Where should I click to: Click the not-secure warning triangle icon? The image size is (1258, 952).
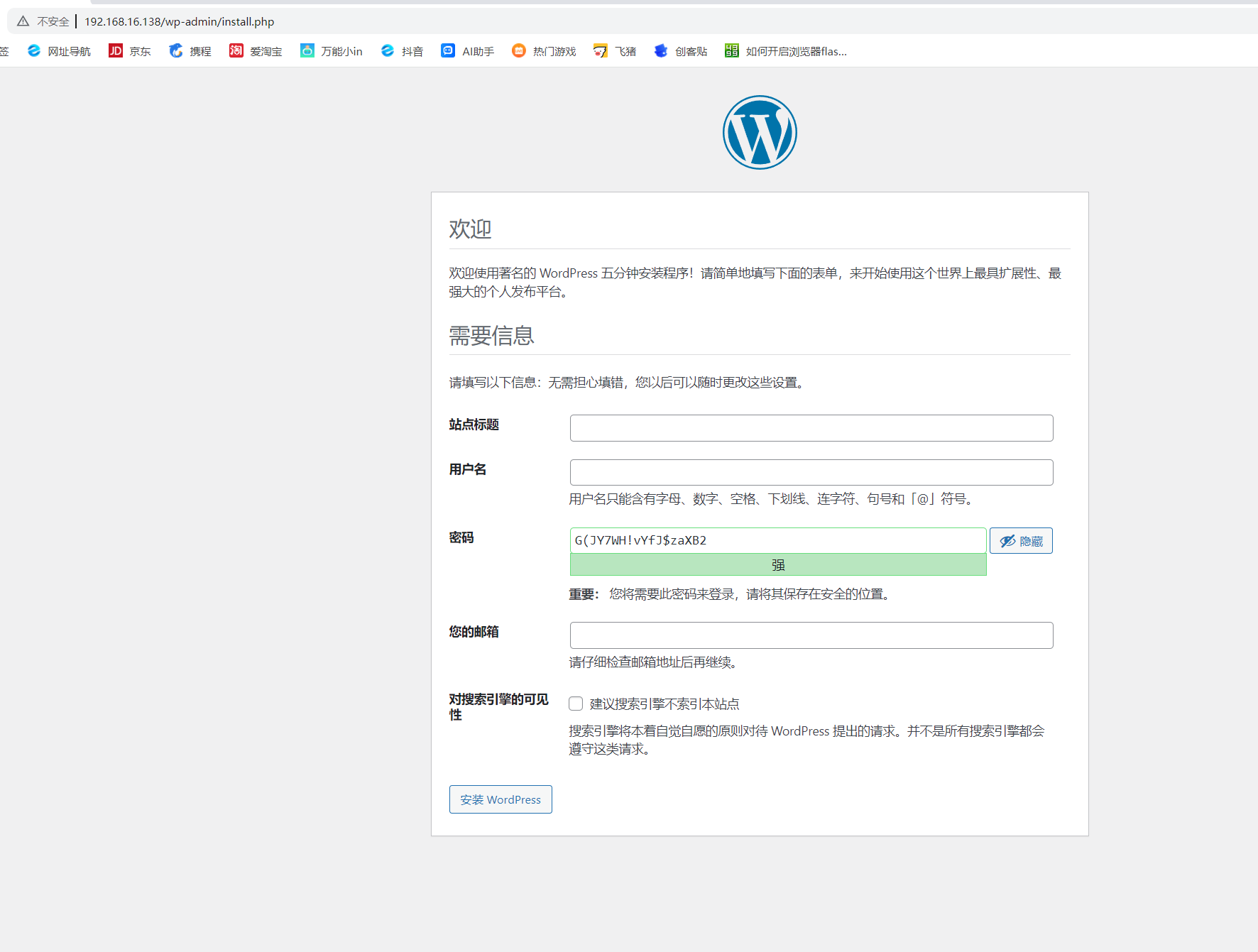23,21
